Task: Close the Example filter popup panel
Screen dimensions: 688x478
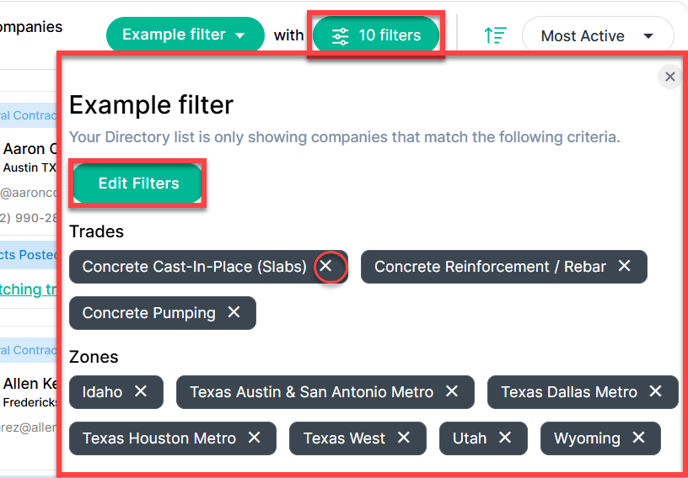Action: click(670, 77)
